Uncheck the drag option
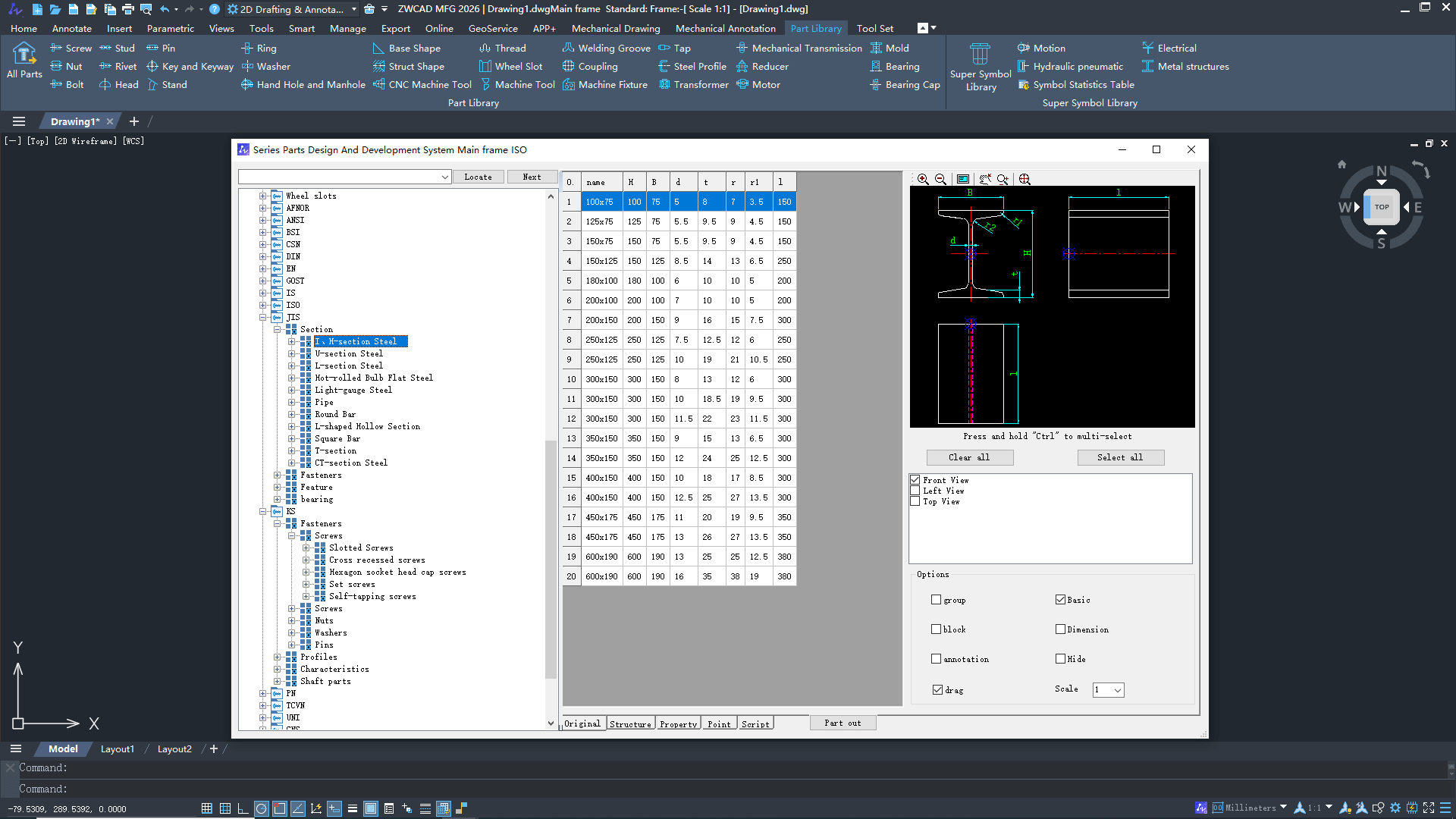Viewport: 1456px width, 819px height. pos(937,690)
